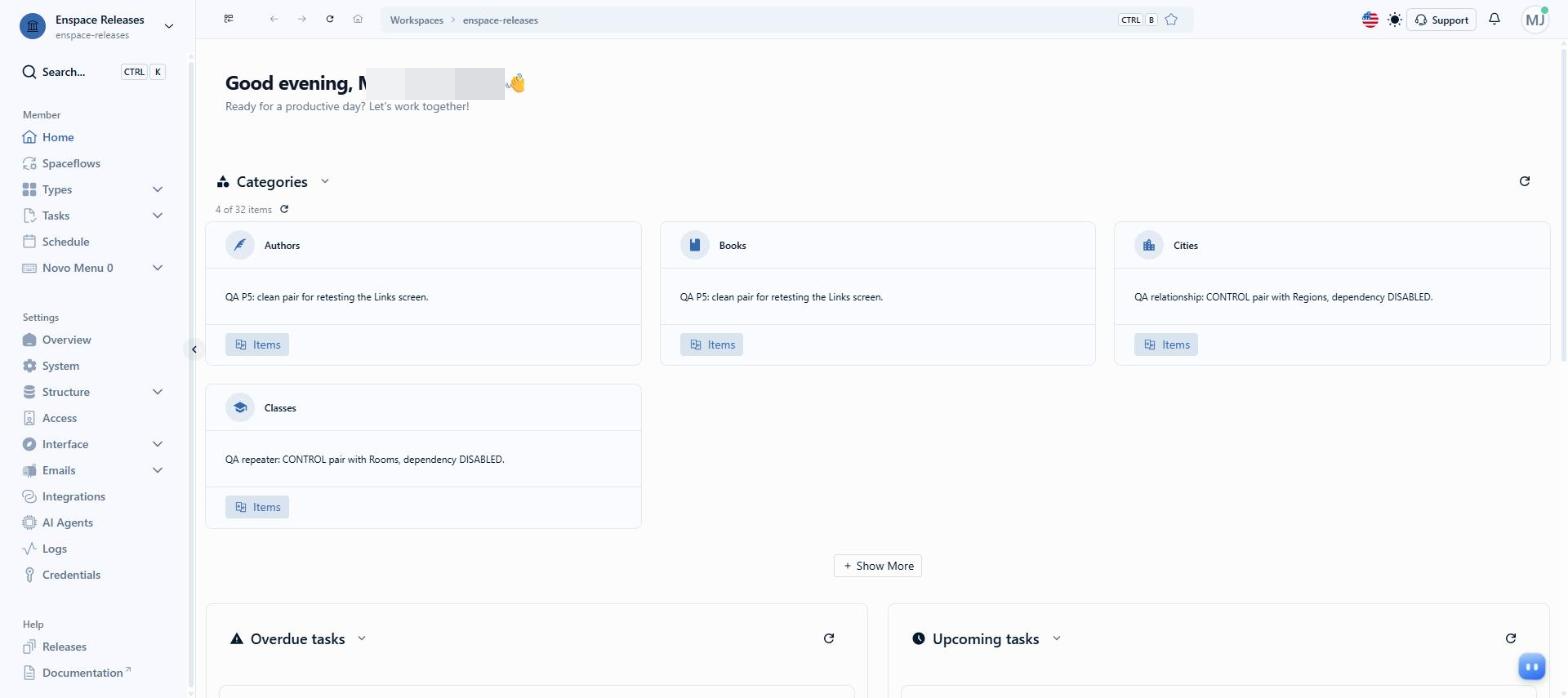Click the Upcoming tasks clock icon
Screen dimensions: 1568x698
[919, 638]
